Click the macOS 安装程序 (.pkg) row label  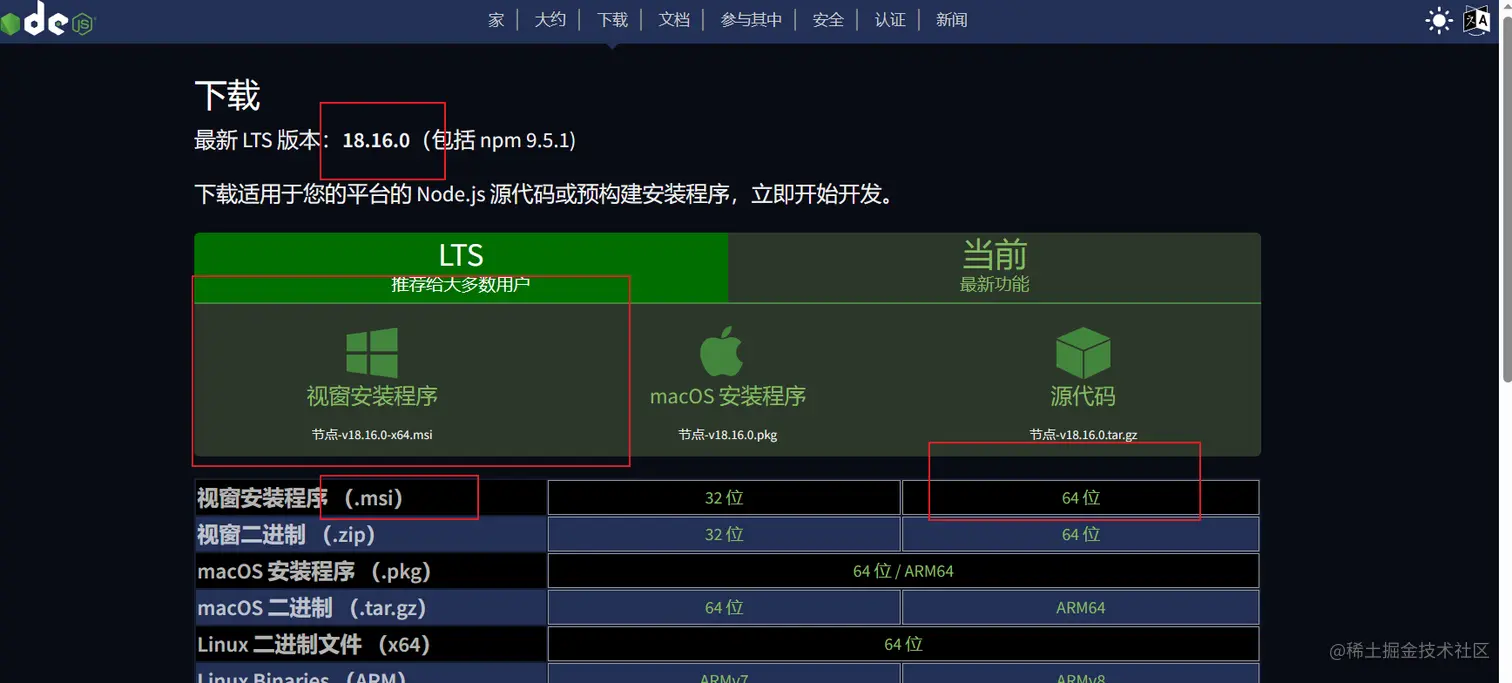coord(314,571)
